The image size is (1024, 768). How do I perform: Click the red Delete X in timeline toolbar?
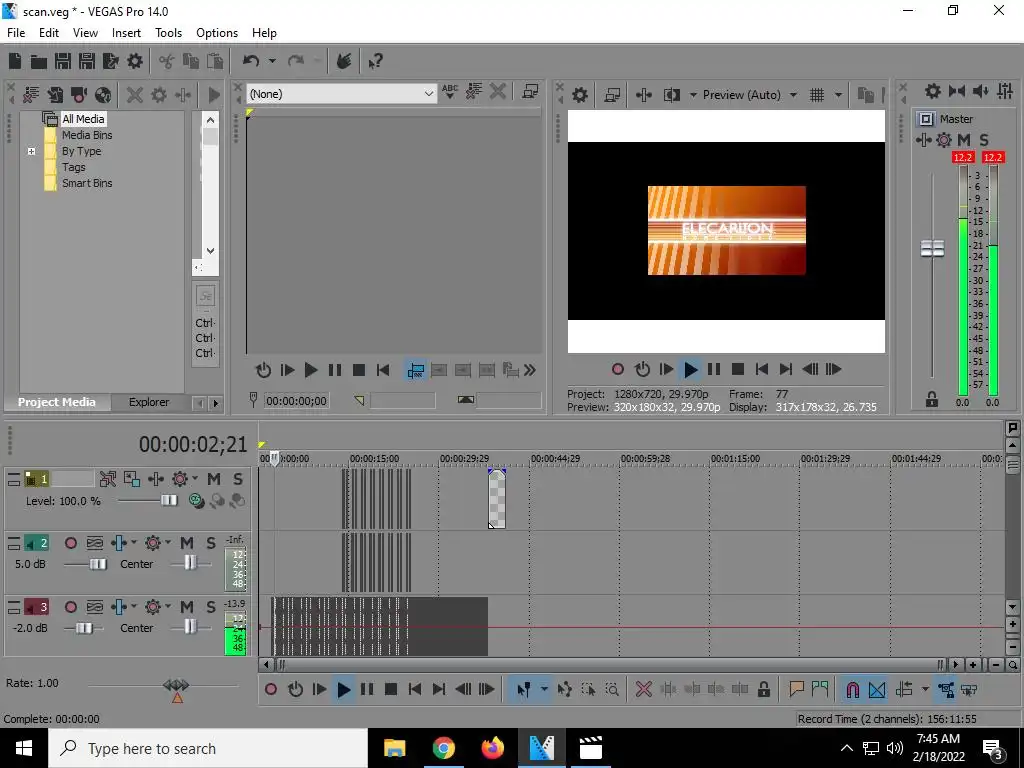pyautogui.click(x=643, y=690)
